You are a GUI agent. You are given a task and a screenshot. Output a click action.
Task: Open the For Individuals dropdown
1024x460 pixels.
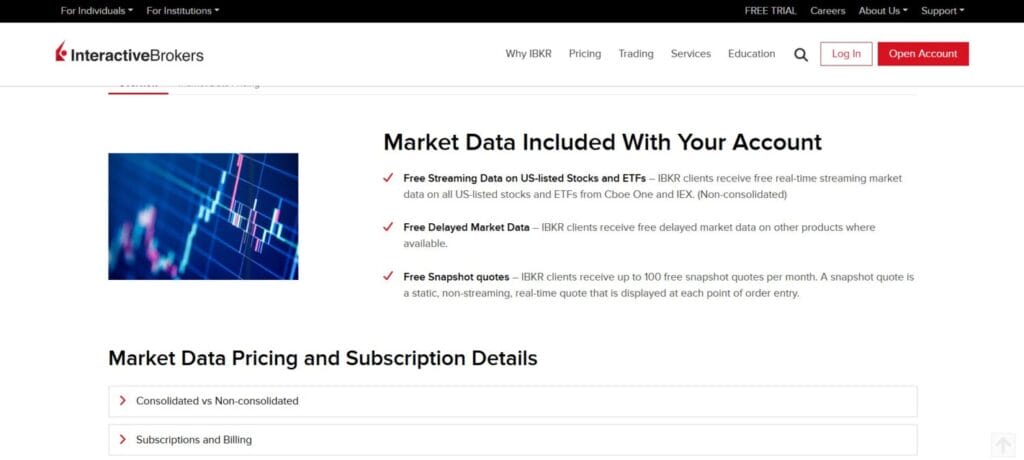point(96,11)
